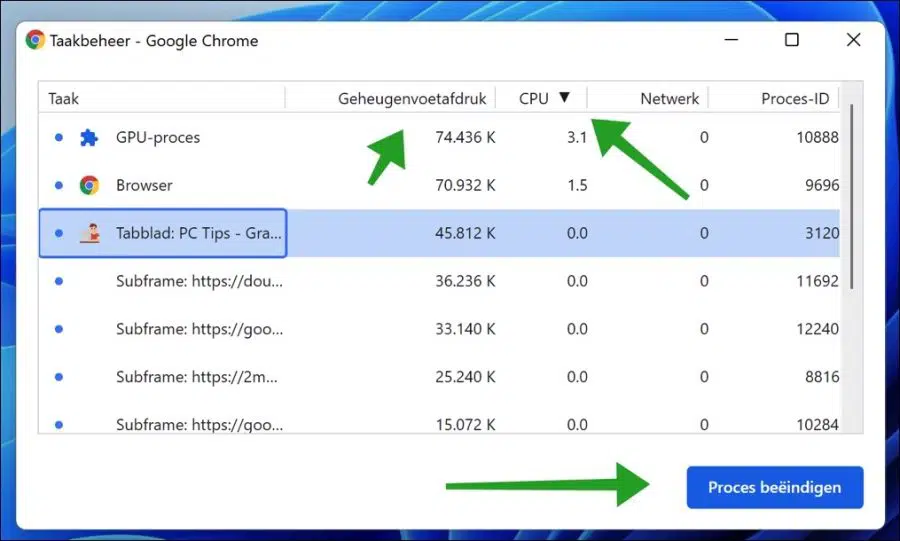Screen dimensions: 900x541
Task: Select Subframe: https://dou... row
Action: click(x=439, y=281)
